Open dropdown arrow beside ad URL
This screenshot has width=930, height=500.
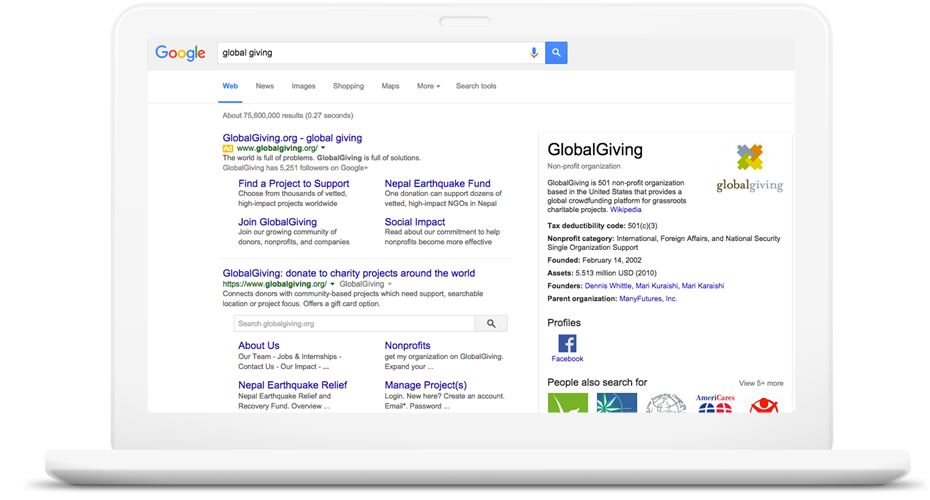click(324, 148)
